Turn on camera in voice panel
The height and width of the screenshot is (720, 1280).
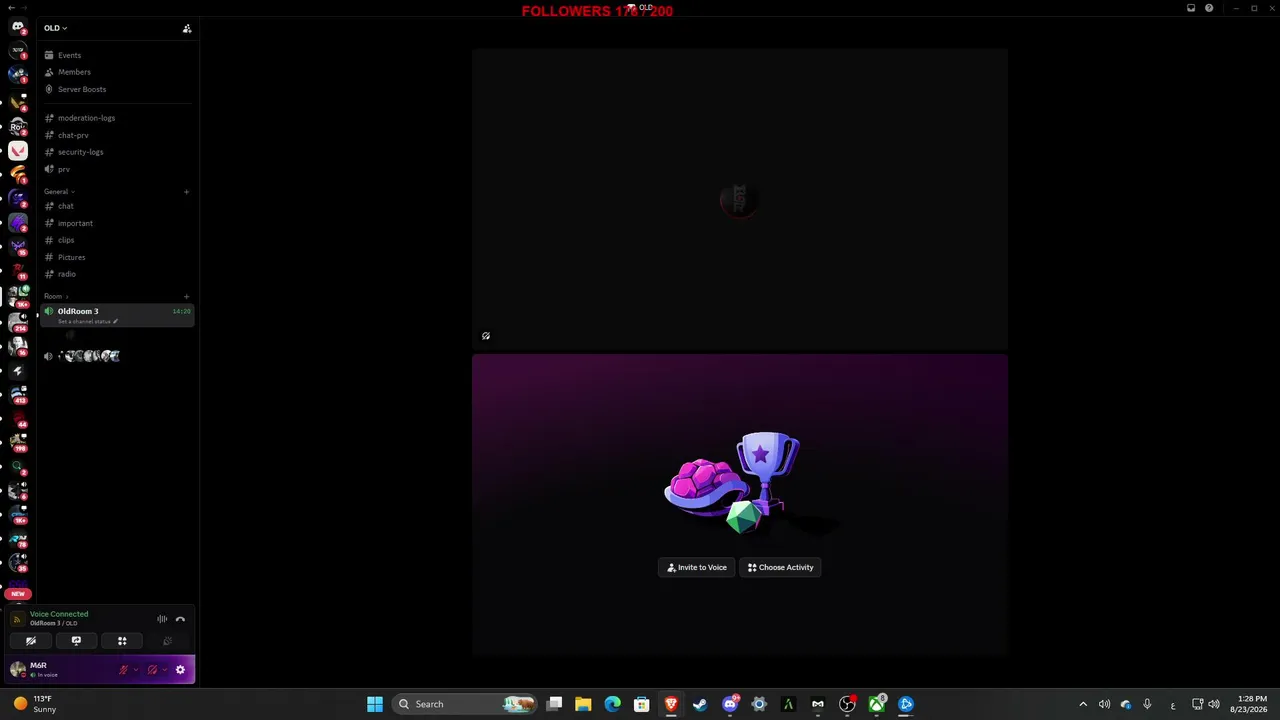coord(31,641)
